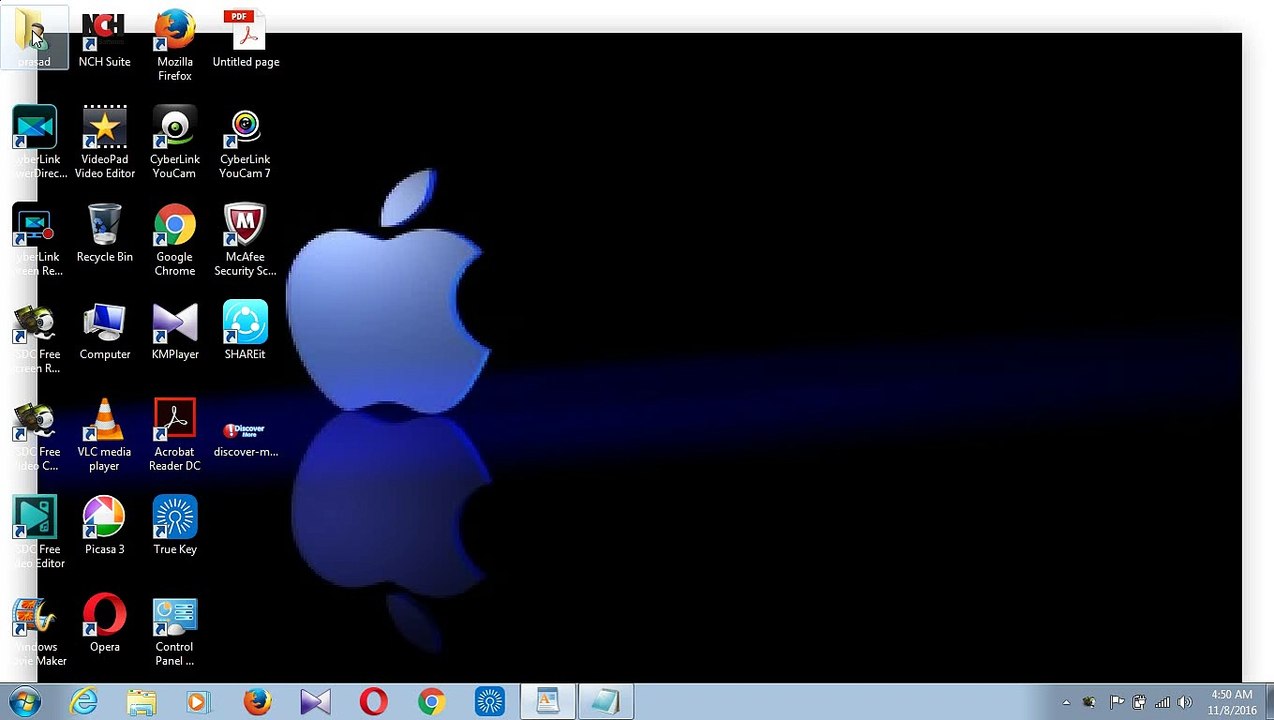Select the CyberLink YouCam desktop shortcut
1274x720 pixels.
[x=174, y=142]
